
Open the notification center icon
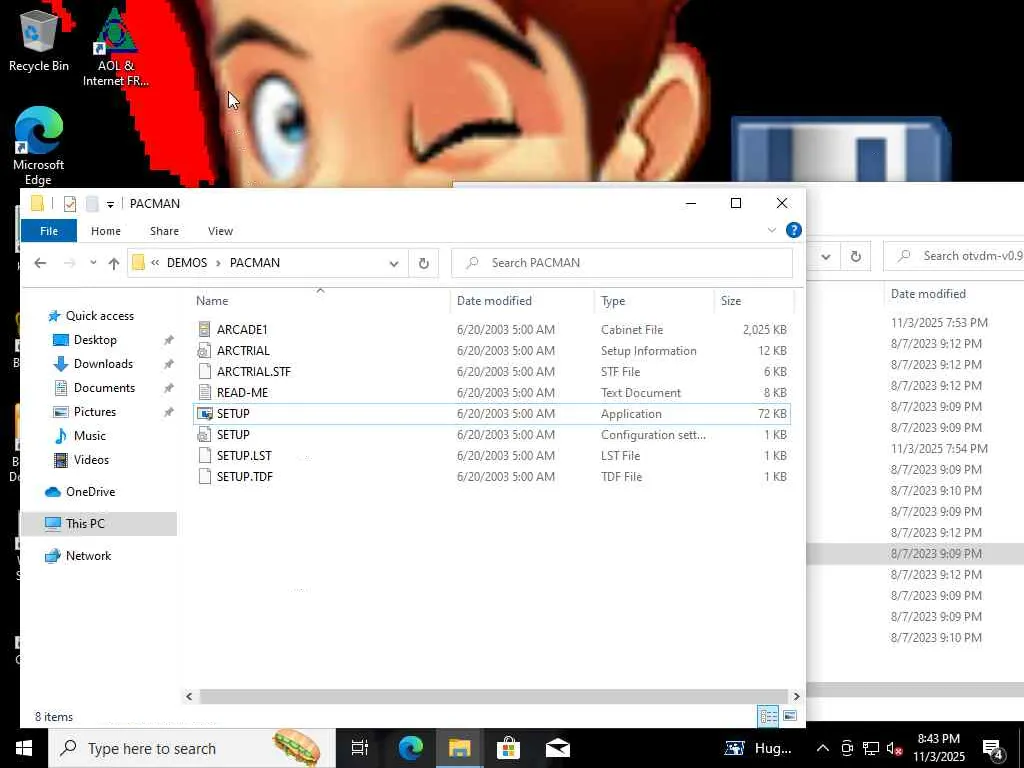point(993,749)
